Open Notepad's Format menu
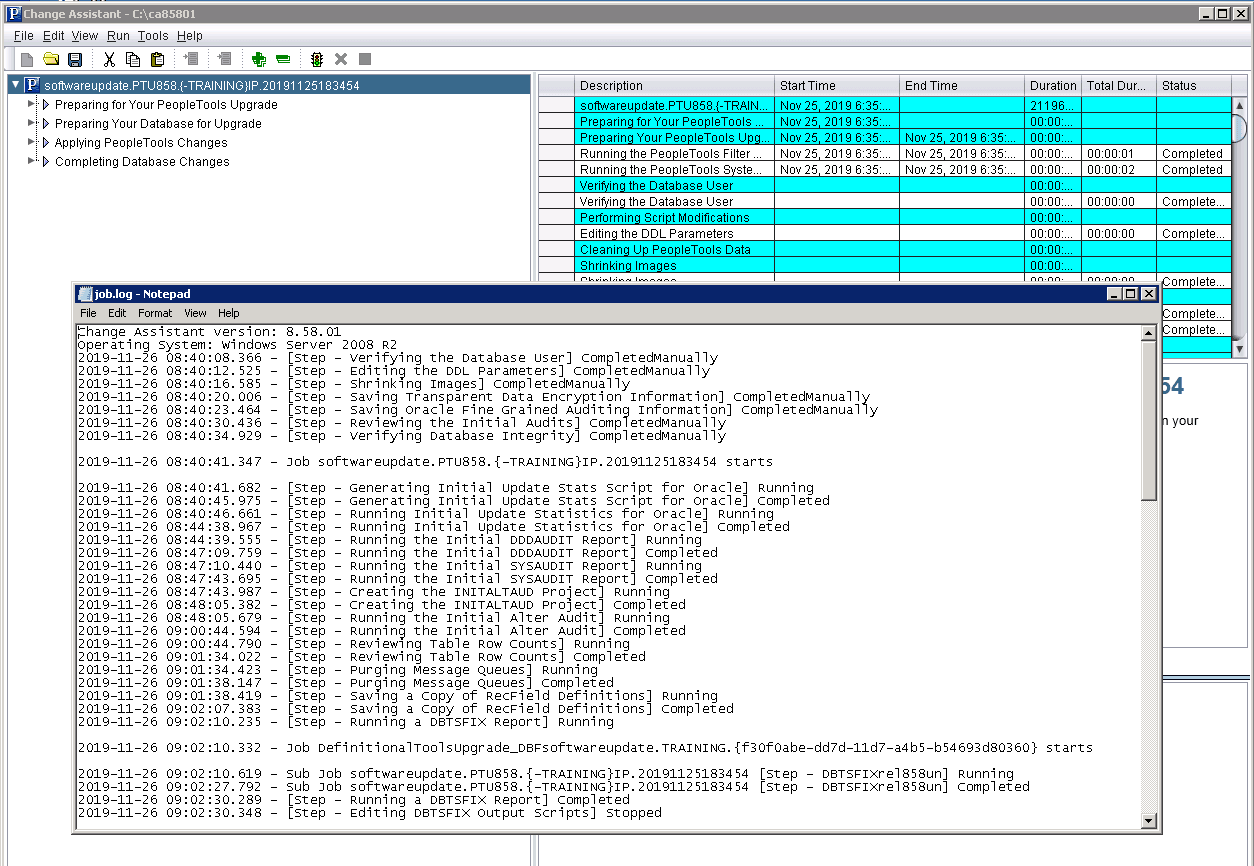Screen dimensions: 1254x866 (155, 313)
